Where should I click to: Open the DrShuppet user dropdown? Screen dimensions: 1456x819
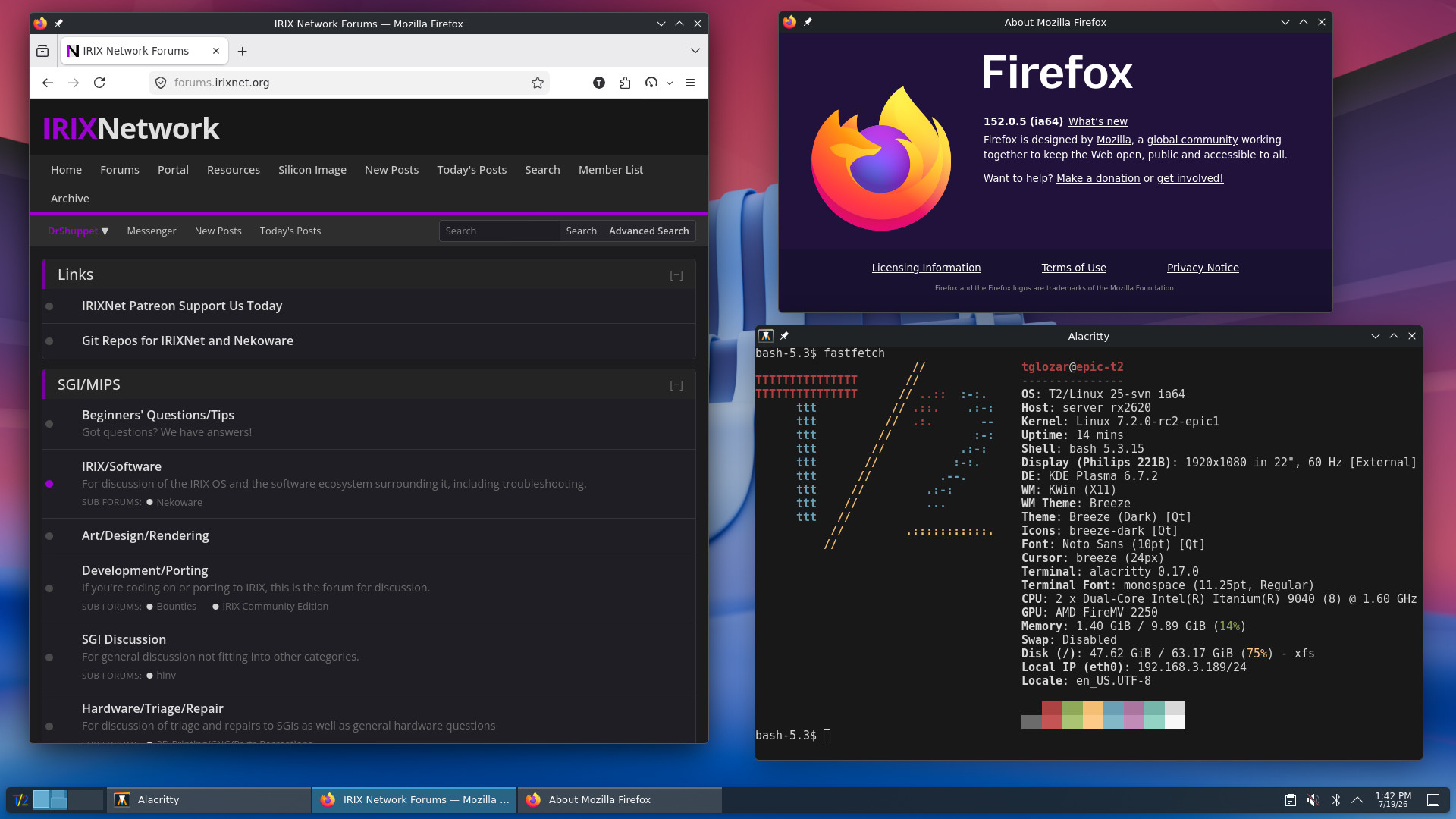[x=78, y=231]
